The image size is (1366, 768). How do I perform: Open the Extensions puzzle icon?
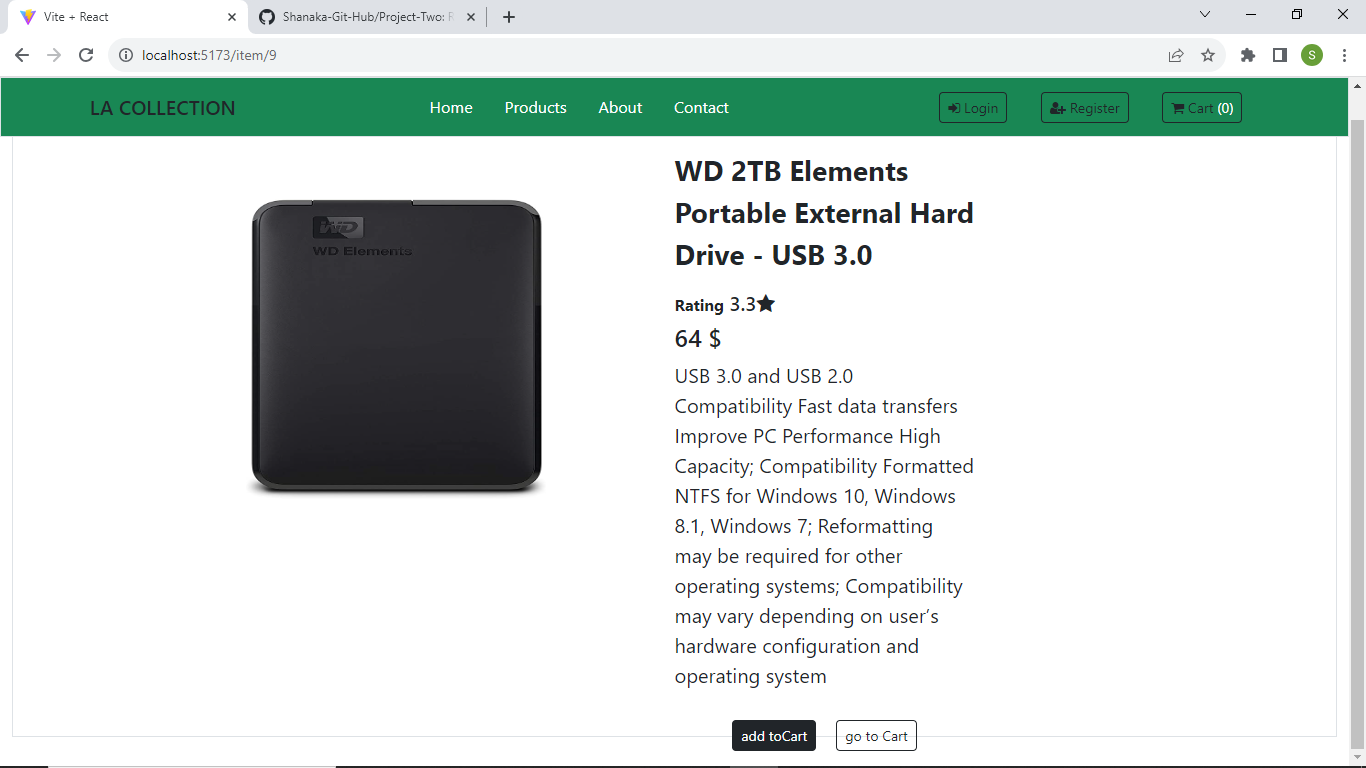1248,55
